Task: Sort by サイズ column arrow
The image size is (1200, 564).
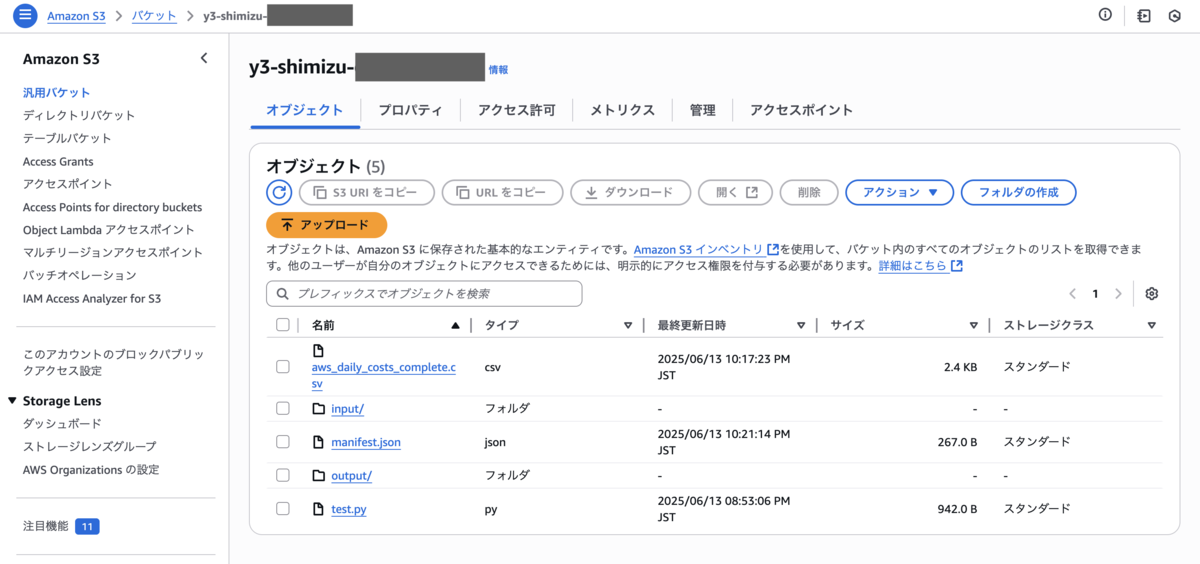Action: click(x=974, y=326)
